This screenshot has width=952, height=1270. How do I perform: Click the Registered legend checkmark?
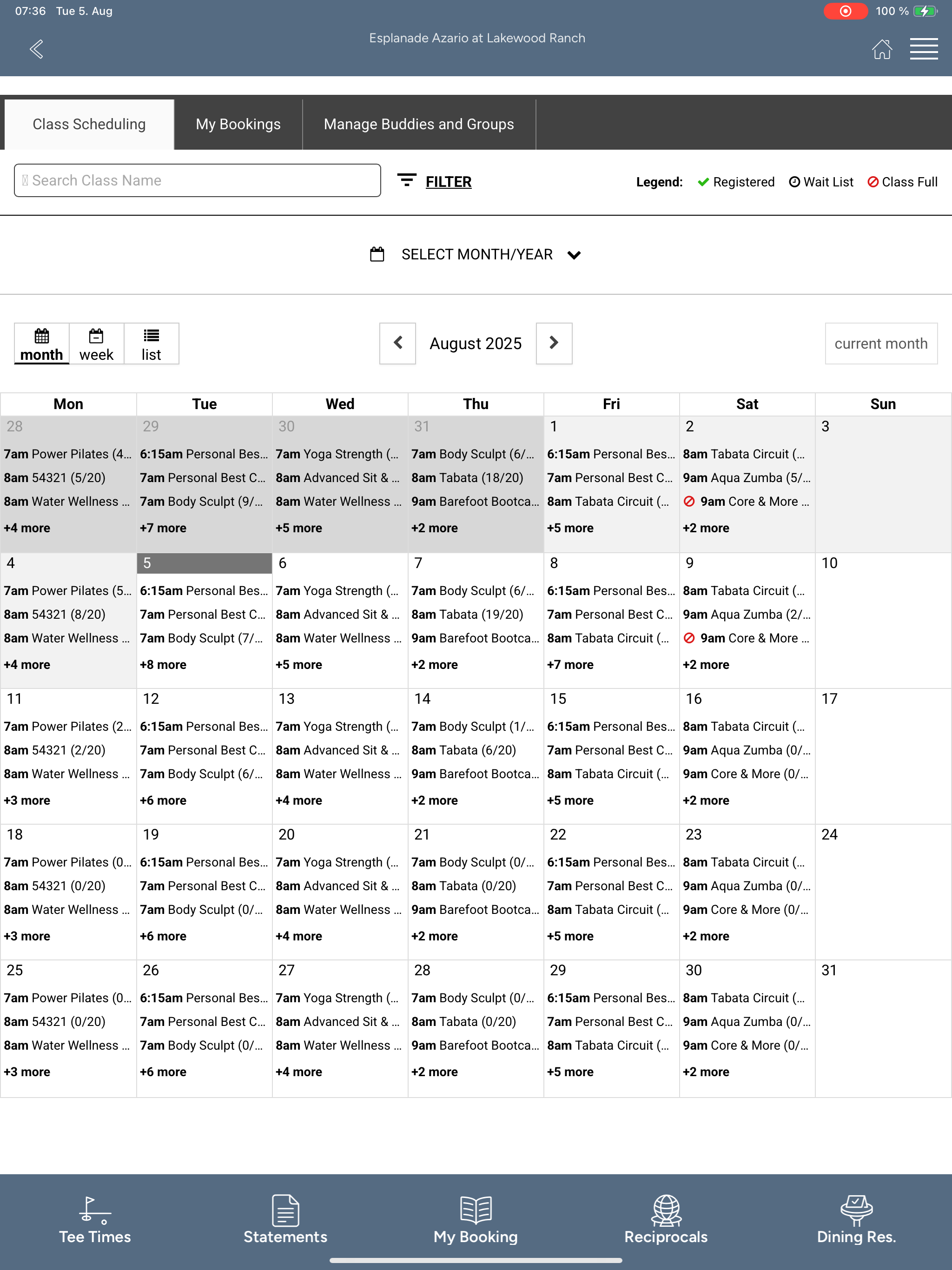[x=703, y=182]
